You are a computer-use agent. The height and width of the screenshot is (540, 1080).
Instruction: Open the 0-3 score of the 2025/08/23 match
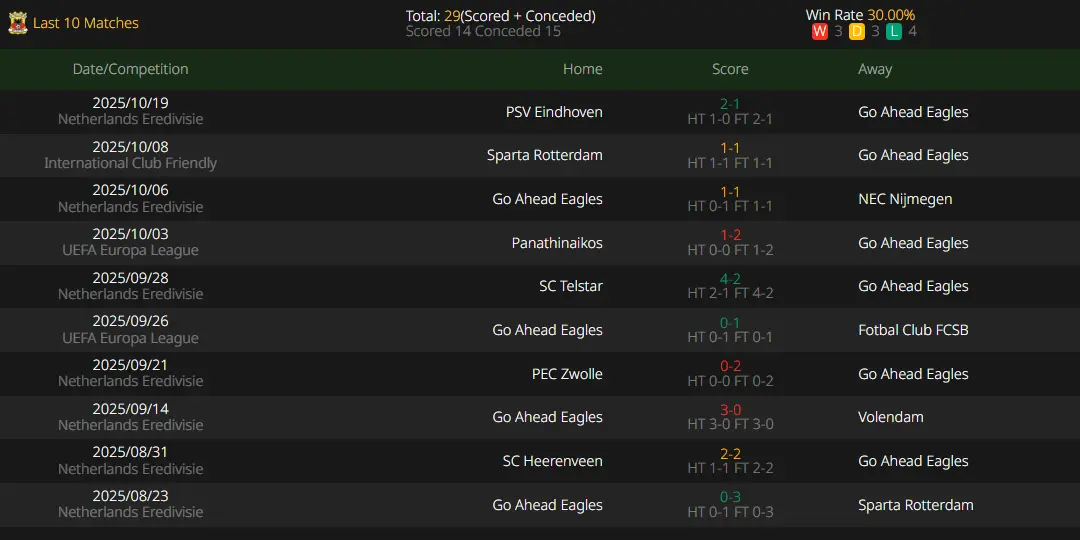click(x=730, y=497)
